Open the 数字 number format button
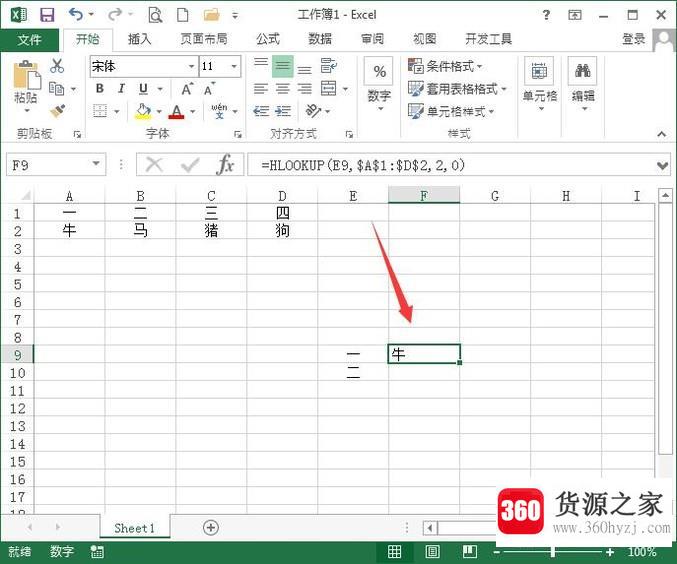Viewport: 677px width, 564px height. [x=379, y=85]
